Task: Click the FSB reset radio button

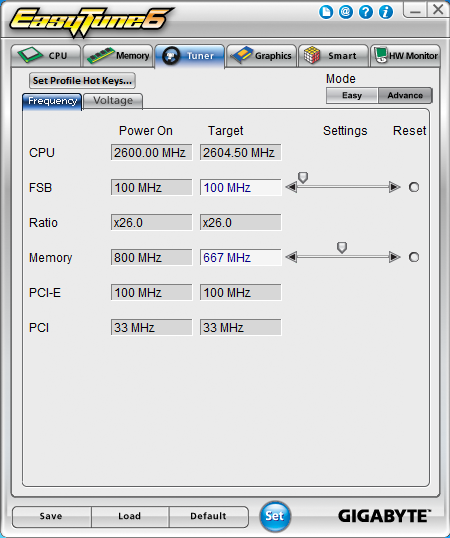Action: [414, 187]
